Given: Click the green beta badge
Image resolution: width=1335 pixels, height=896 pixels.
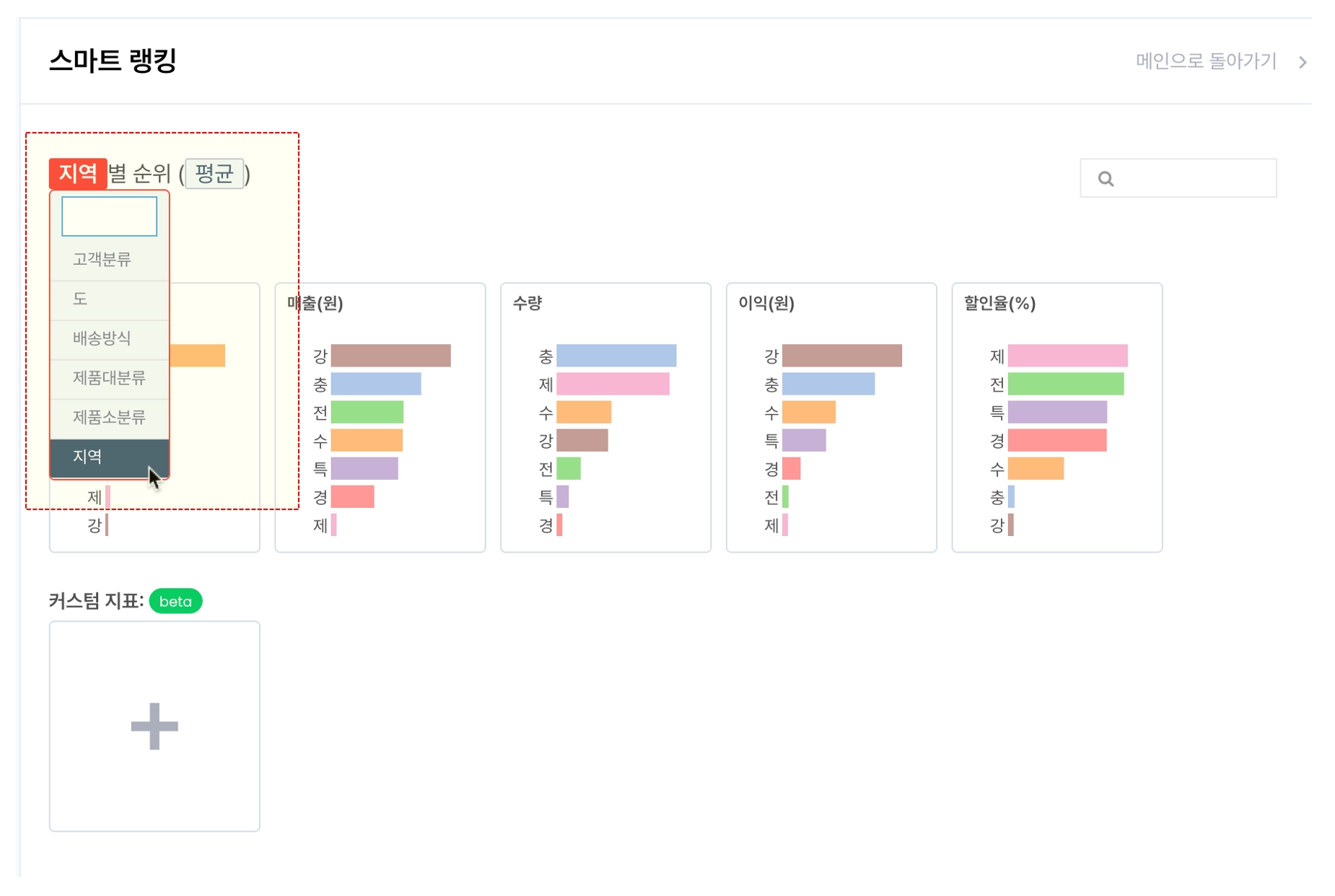Looking at the screenshot, I should click(x=175, y=601).
